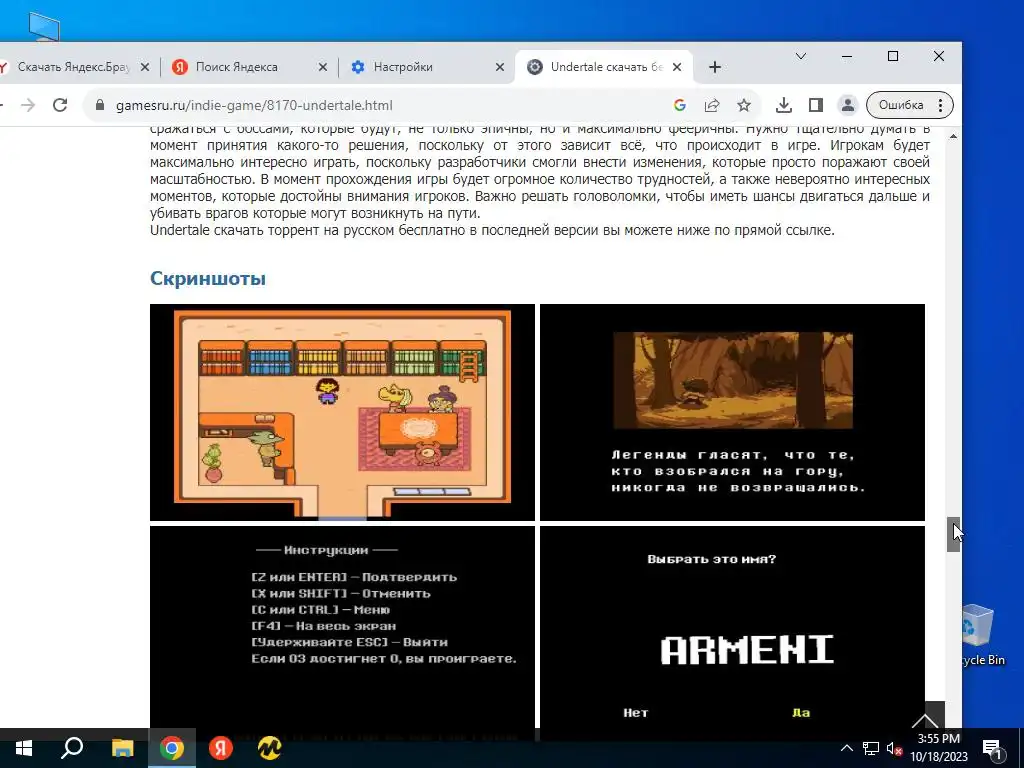Screen dimensions: 1024x768
Task: Click the Ошибка update button
Action: coord(909,105)
